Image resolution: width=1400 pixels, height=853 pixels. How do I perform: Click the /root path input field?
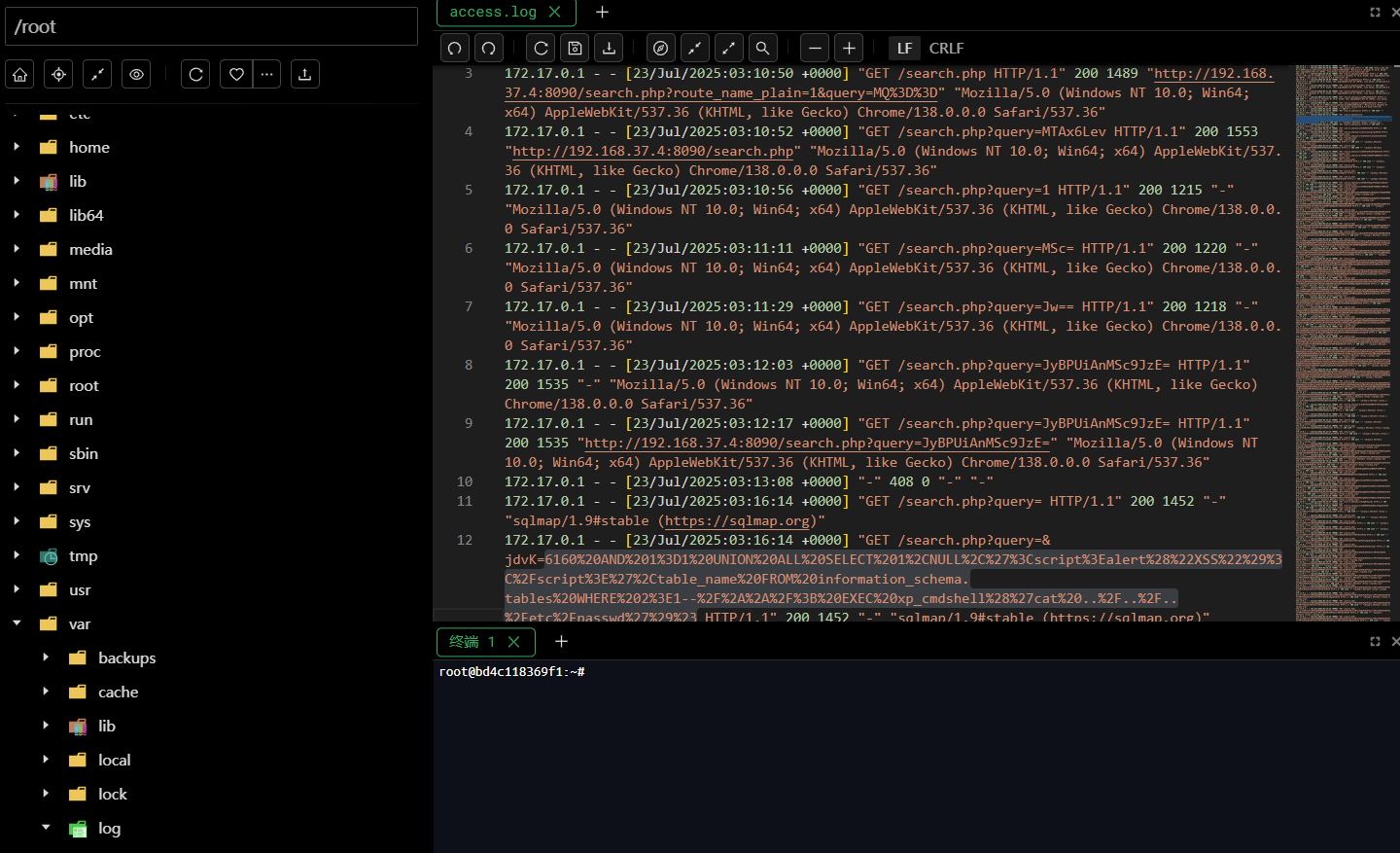[211, 26]
